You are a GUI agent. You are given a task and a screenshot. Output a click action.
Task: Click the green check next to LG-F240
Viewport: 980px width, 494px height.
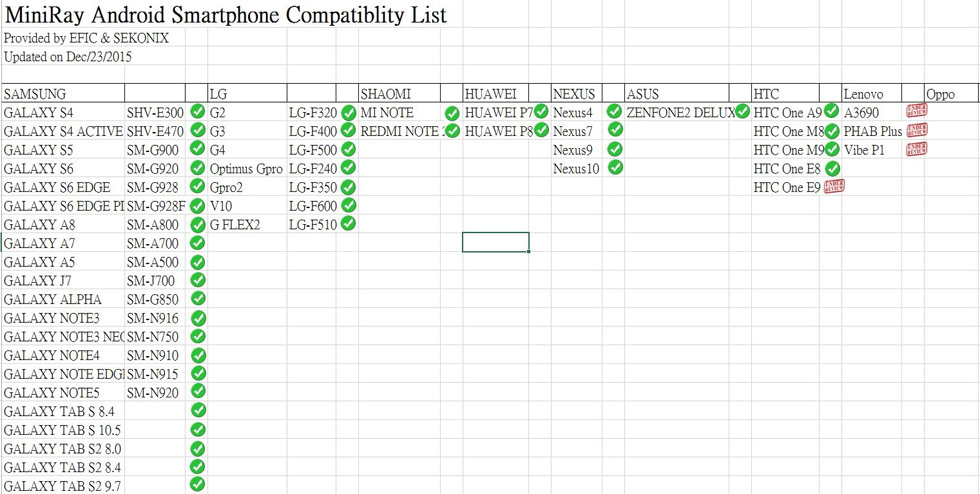pos(349,168)
